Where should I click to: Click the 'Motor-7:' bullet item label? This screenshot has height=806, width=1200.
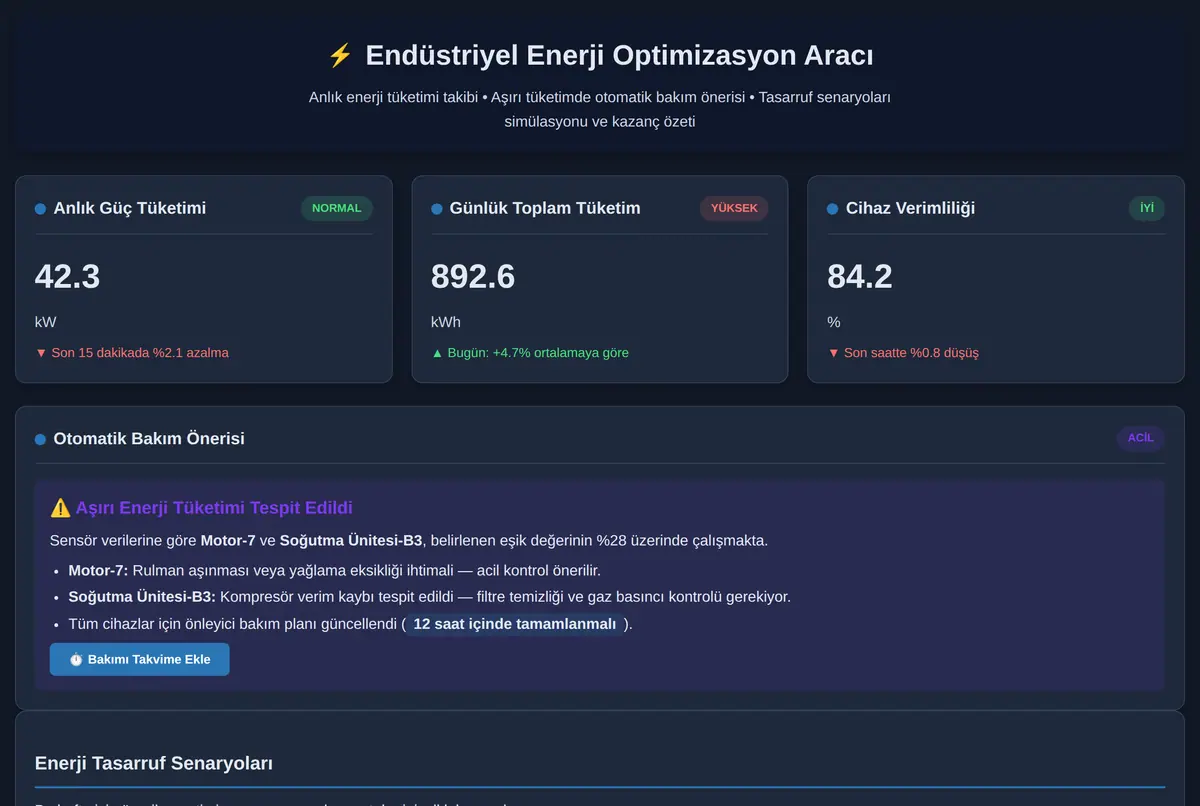[98, 571]
